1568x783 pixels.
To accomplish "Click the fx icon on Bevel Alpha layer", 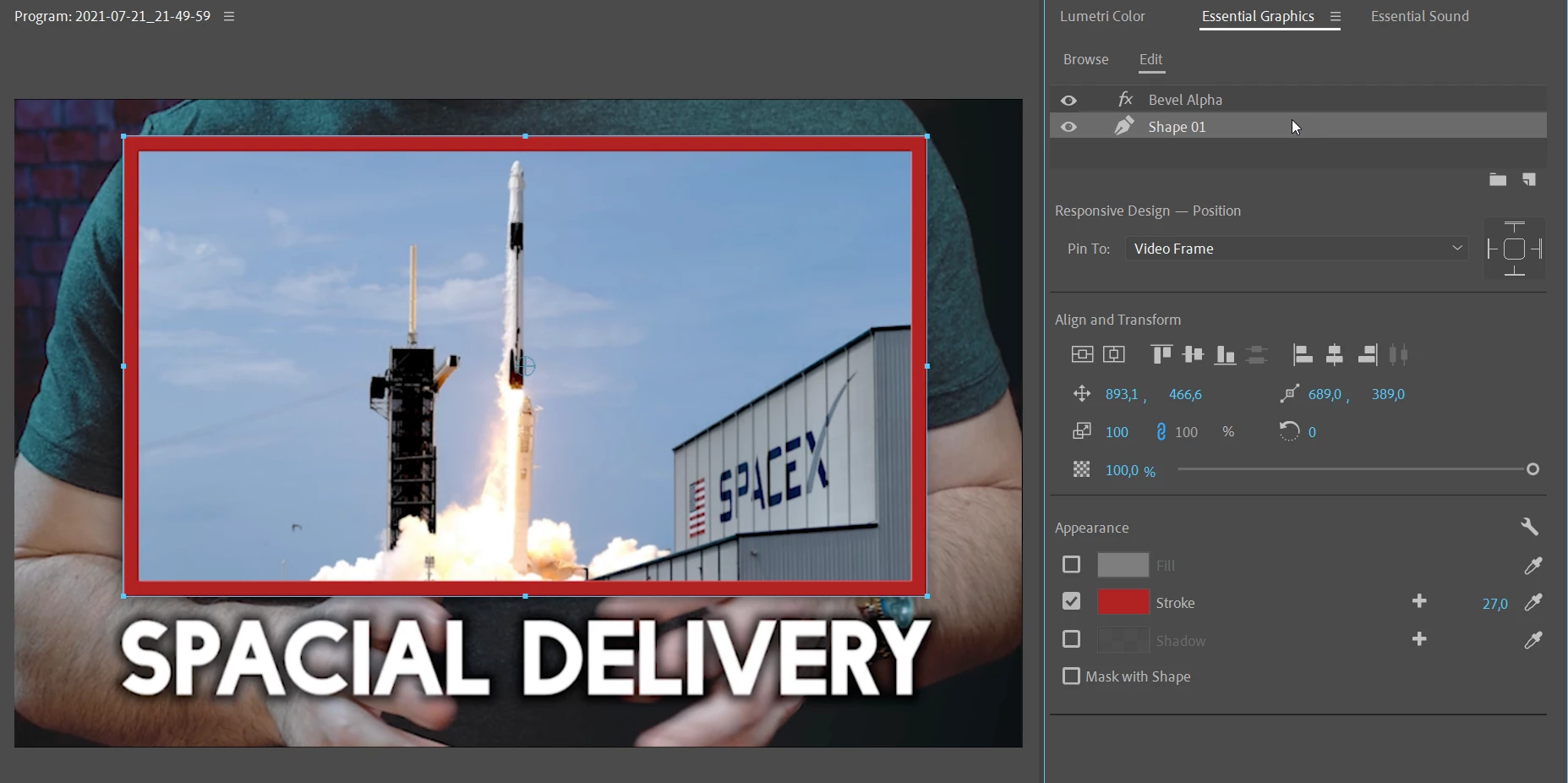I will 1125,99.
